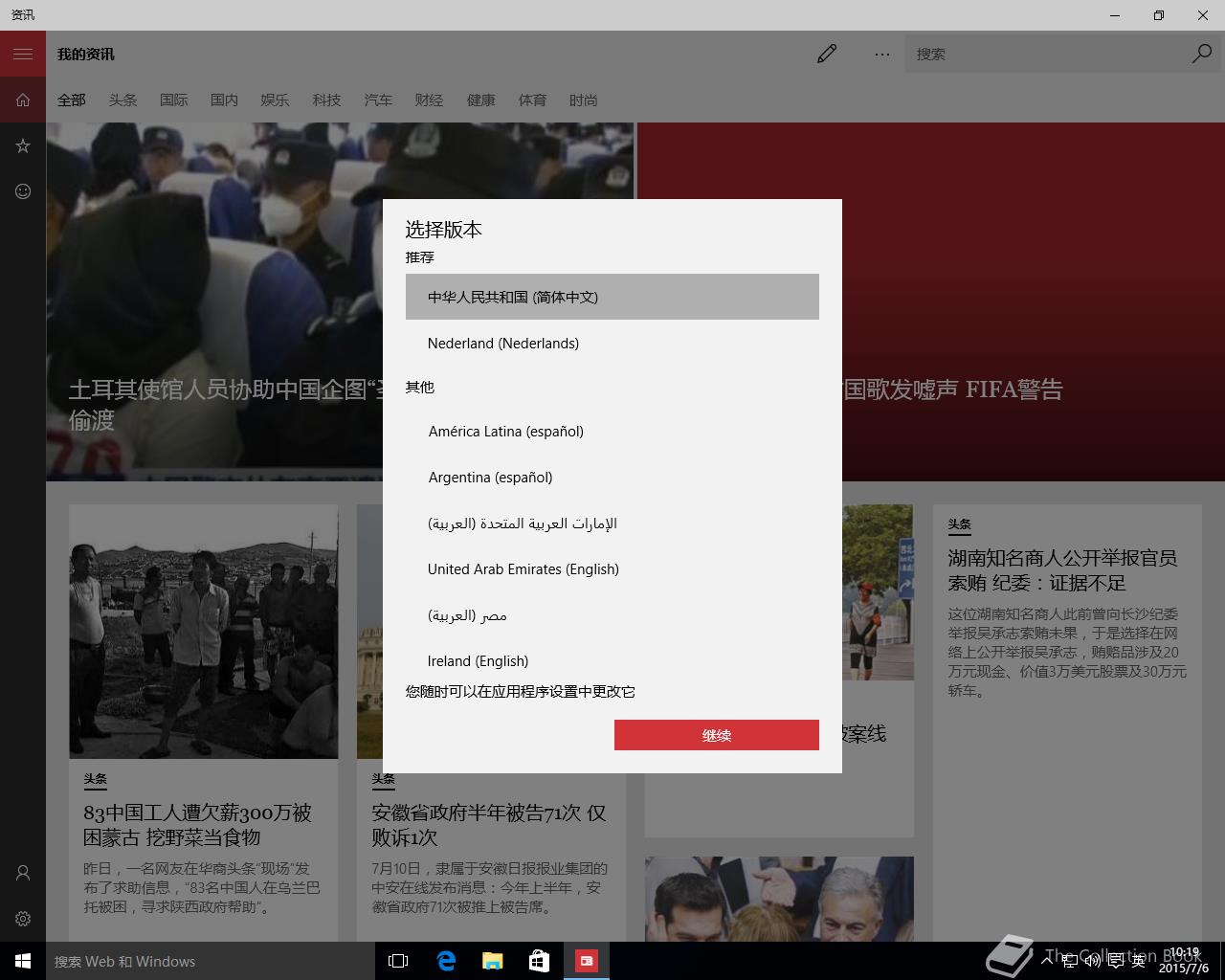Open the action center tray icon
Image resolution: width=1225 pixels, height=980 pixels.
tap(1115, 961)
